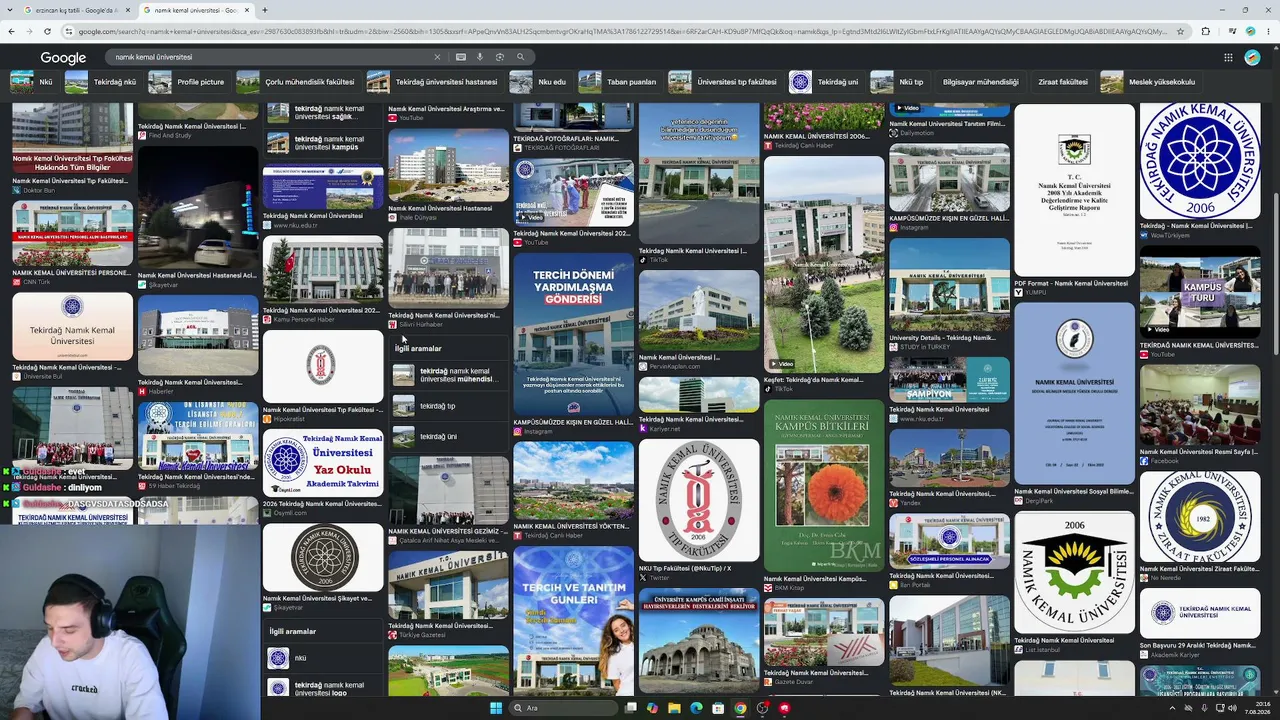This screenshot has width=1280, height=720.
Task: Open the 'Yaz Okulu Akademik Takvimi' image
Action: coord(323,463)
